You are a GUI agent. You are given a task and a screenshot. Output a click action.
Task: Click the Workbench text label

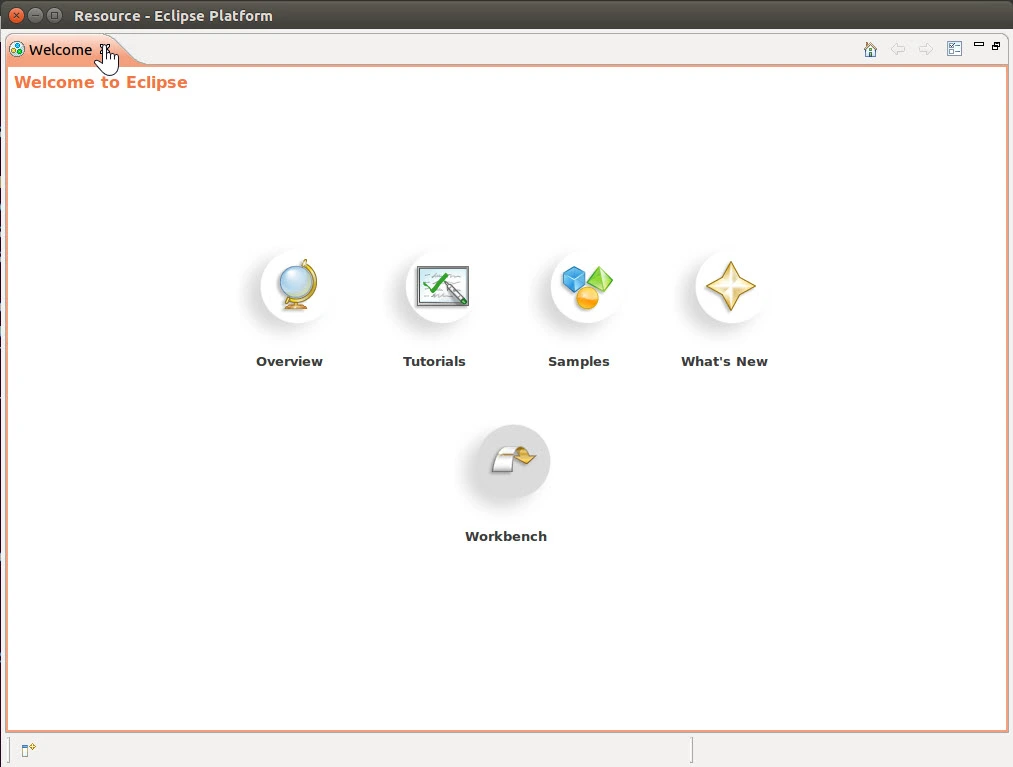tap(506, 537)
